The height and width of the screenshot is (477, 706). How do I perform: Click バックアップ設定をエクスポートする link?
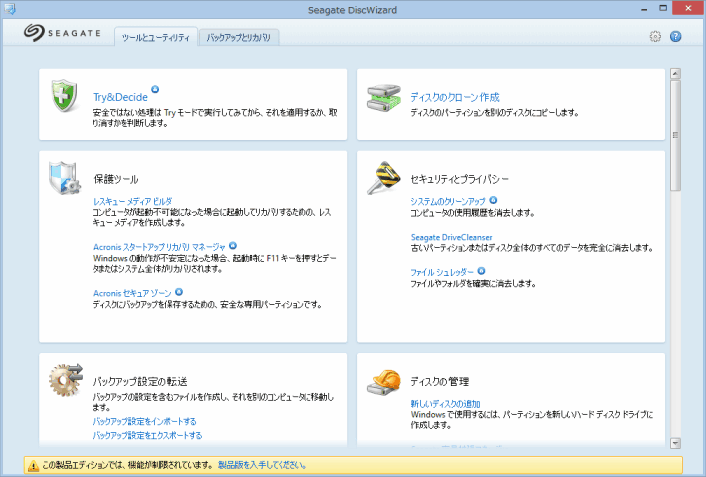pyautogui.click(x=147, y=435)
